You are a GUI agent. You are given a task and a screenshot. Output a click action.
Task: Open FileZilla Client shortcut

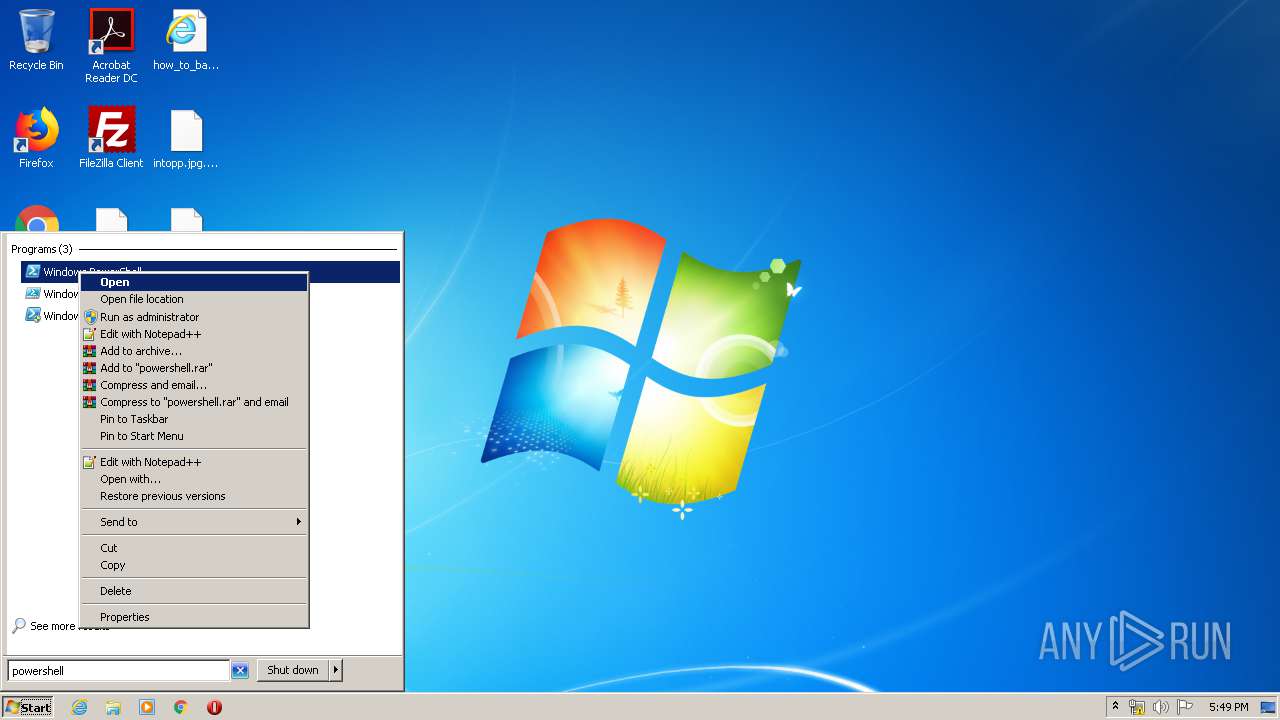click(x=111, y=137)
